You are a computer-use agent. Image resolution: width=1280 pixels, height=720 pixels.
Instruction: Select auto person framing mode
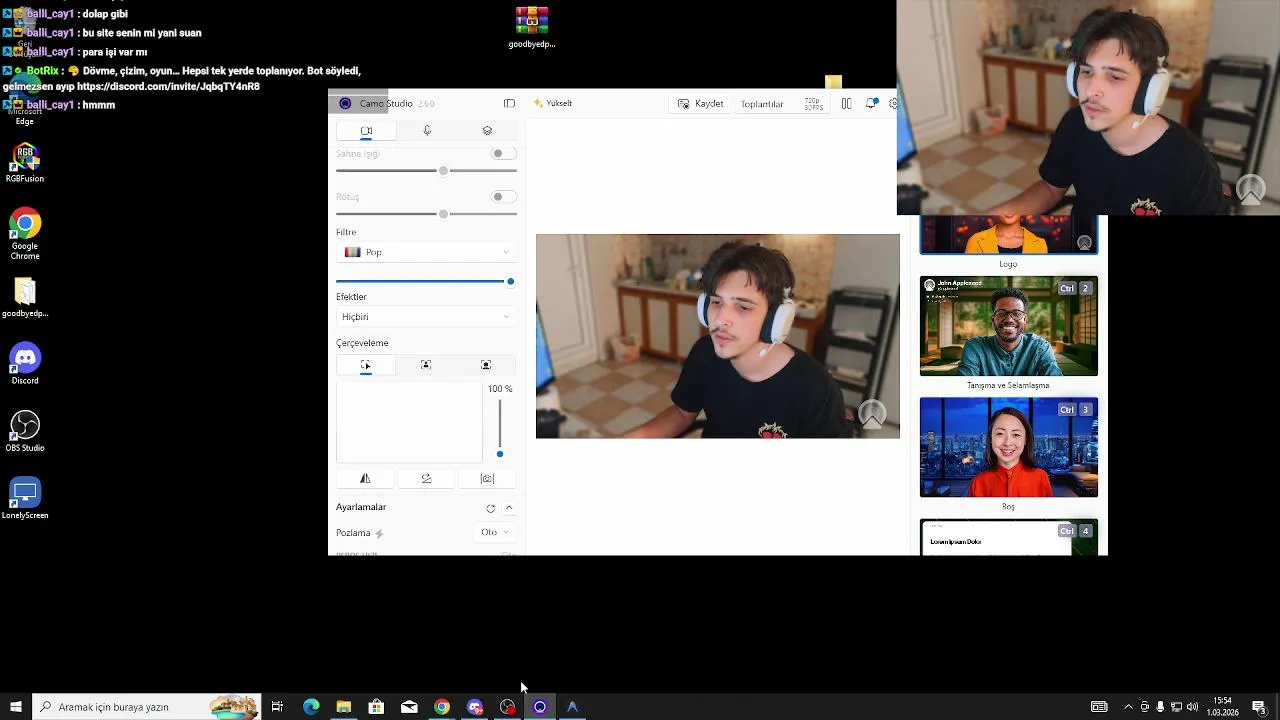pyautogui.click(x=426, y=365)
